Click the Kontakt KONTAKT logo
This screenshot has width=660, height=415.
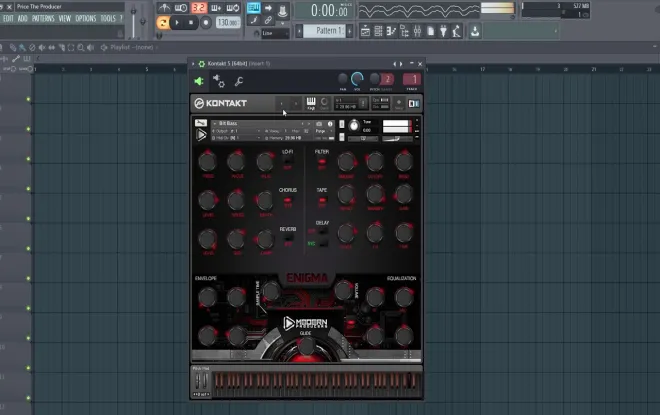pos(221,103)
